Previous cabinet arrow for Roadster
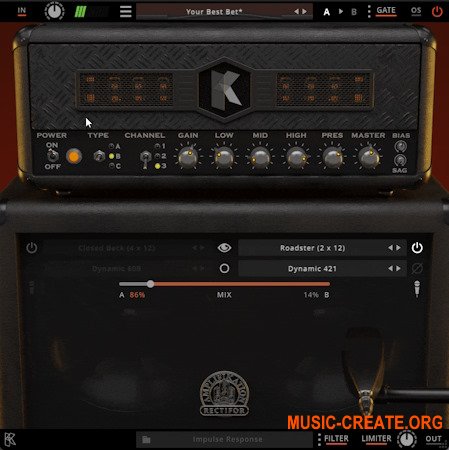Image resolution: width=449 pixels, height=450 pixels. 390,248
